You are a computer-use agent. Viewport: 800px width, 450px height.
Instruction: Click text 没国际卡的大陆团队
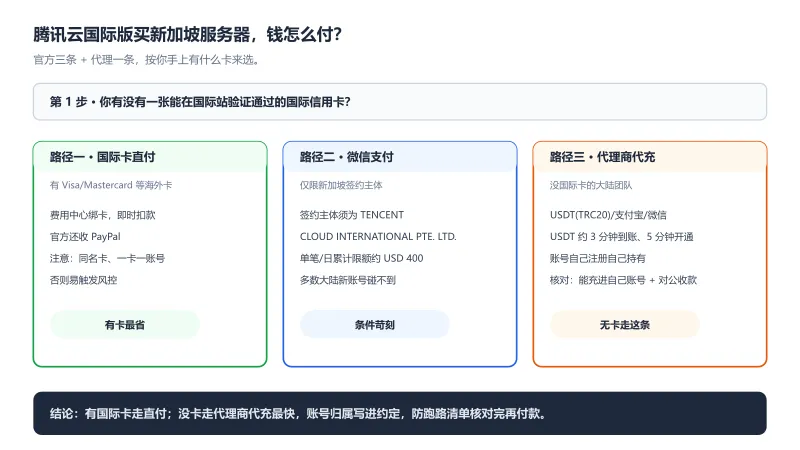pos(591,185)
